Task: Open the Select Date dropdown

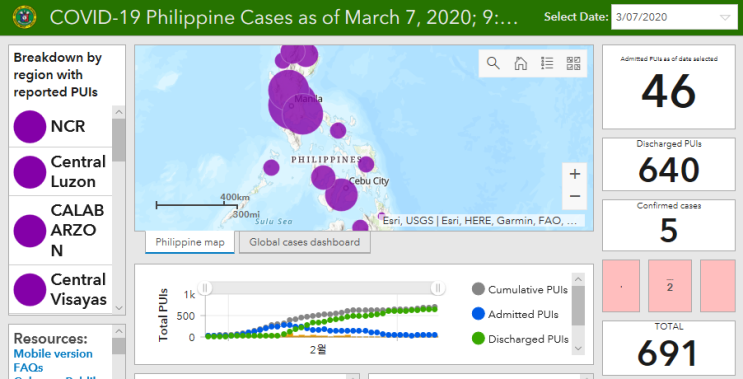Action: [x=674, y=18]
